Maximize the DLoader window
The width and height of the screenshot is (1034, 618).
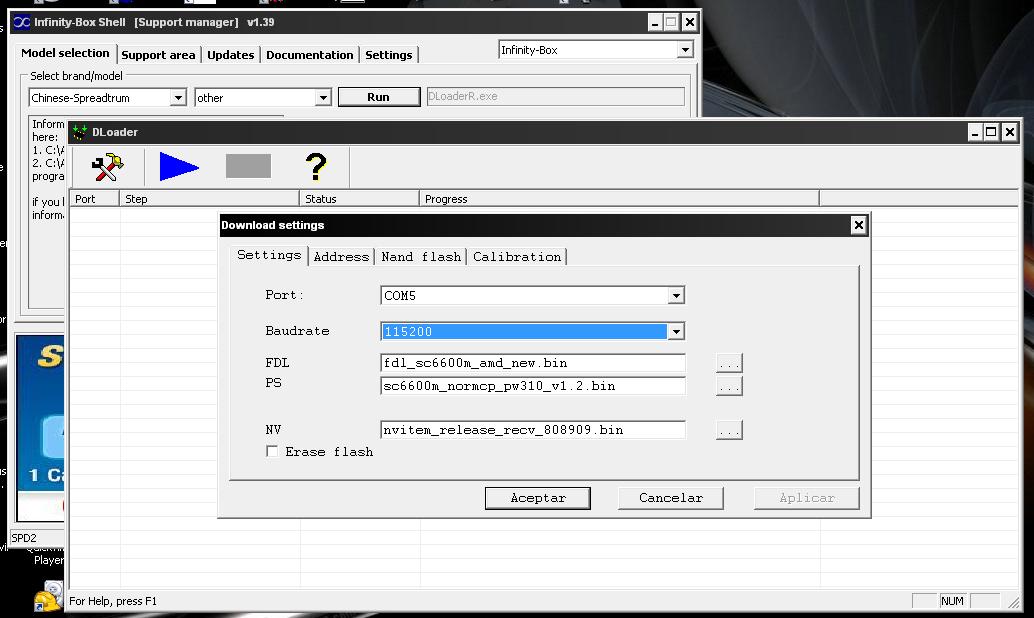990,132
